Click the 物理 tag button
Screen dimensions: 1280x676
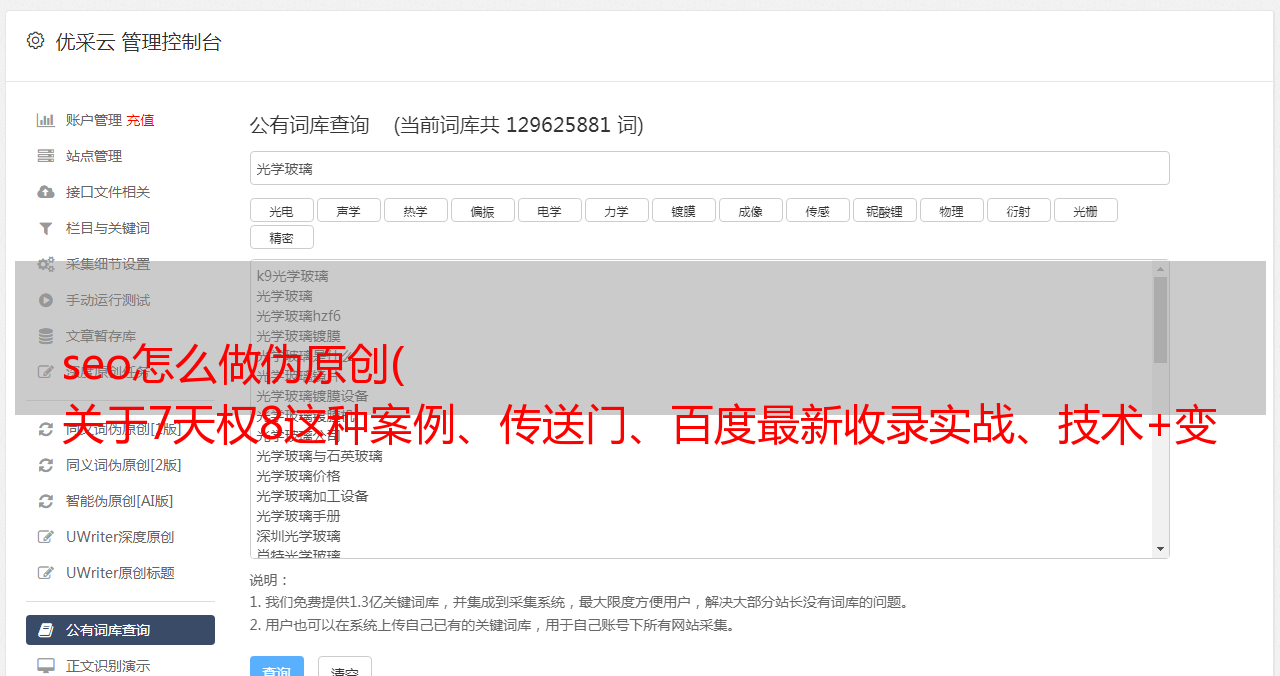point(951,210)
